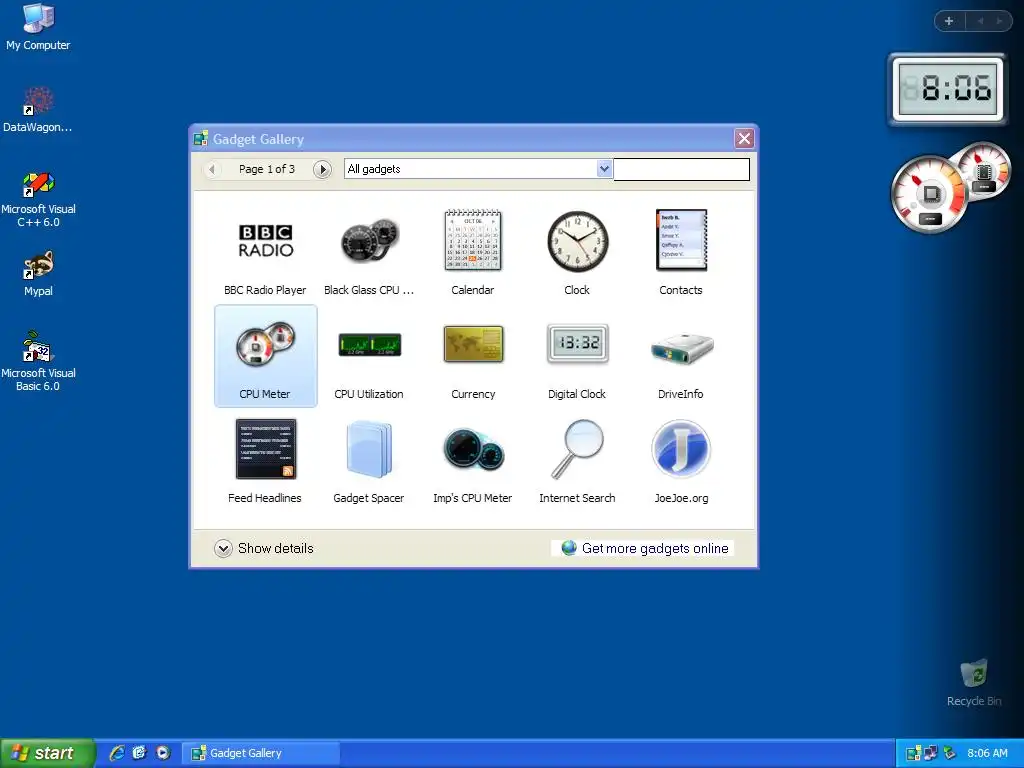Select the JoeJoe.org gadget icon
This screenshot has width=1024, height=768.
681,449
